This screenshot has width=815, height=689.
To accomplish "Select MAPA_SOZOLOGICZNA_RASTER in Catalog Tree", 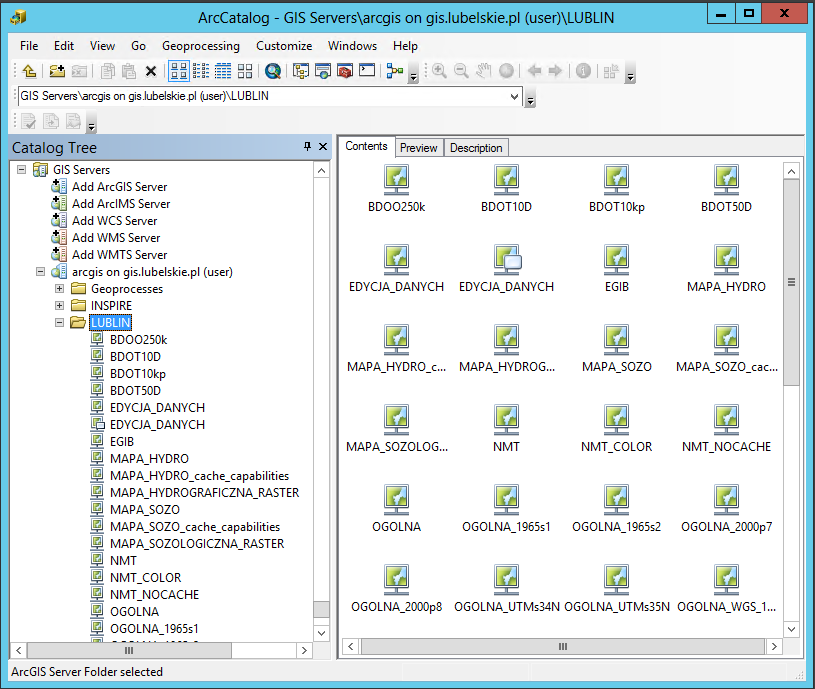I will tap(197, 544).
